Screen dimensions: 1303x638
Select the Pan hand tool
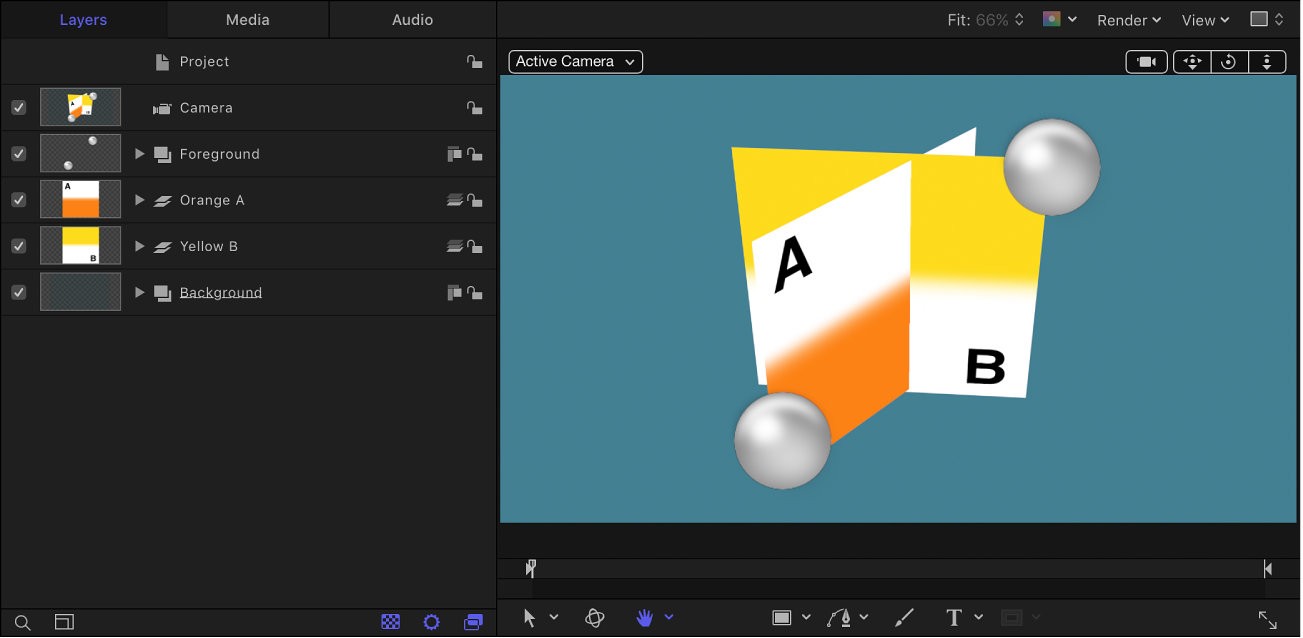(645, 617)
